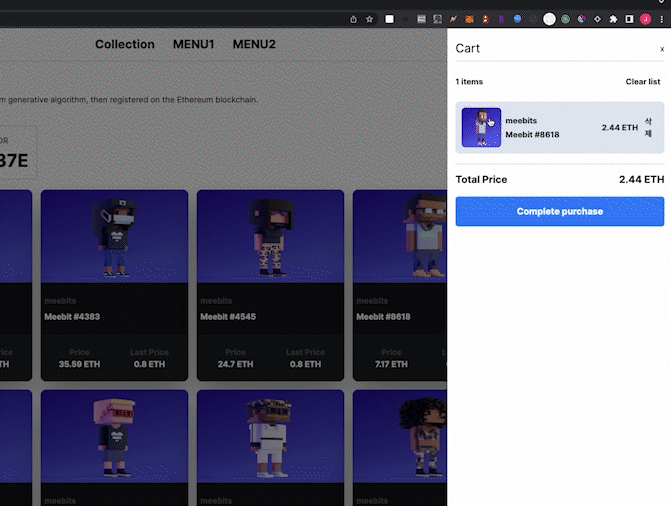Image resolution: width=671 pixels, height=506 pixels.
Task: Click the share page icon in address bar
Action: (353, 19)
